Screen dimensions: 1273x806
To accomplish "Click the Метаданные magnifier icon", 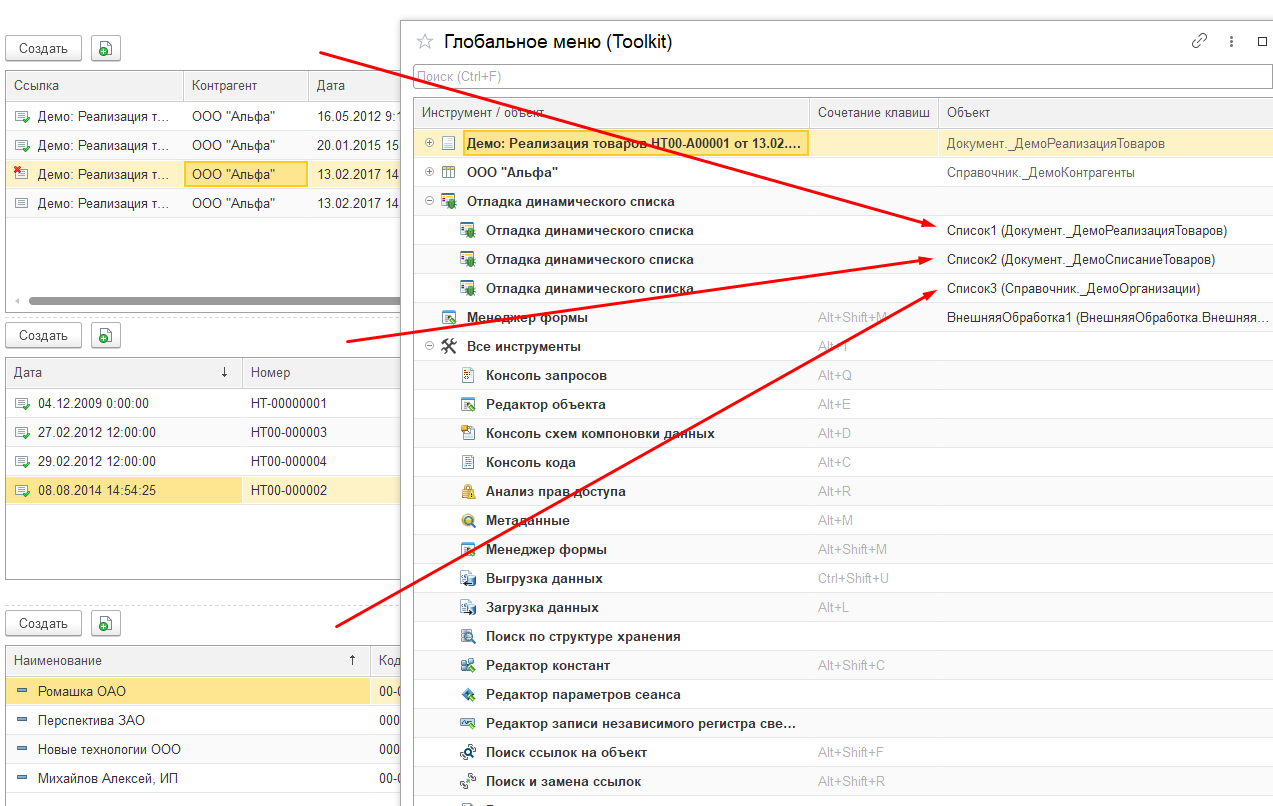I will pyautogui.click(x=468, y=520).
